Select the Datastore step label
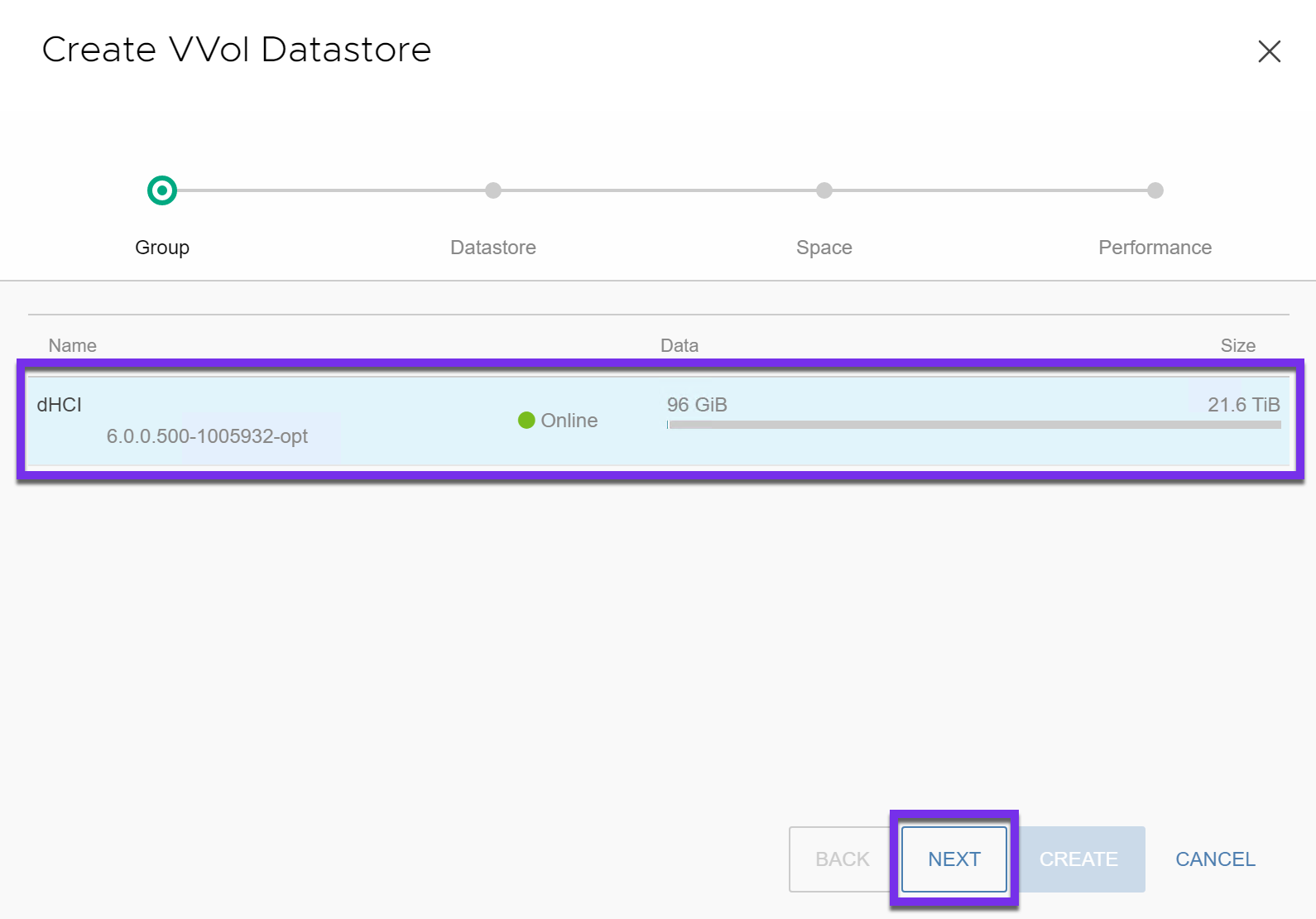Viewport: 1316px width, 919px height. pyautogui.click(x=493, y=248)
